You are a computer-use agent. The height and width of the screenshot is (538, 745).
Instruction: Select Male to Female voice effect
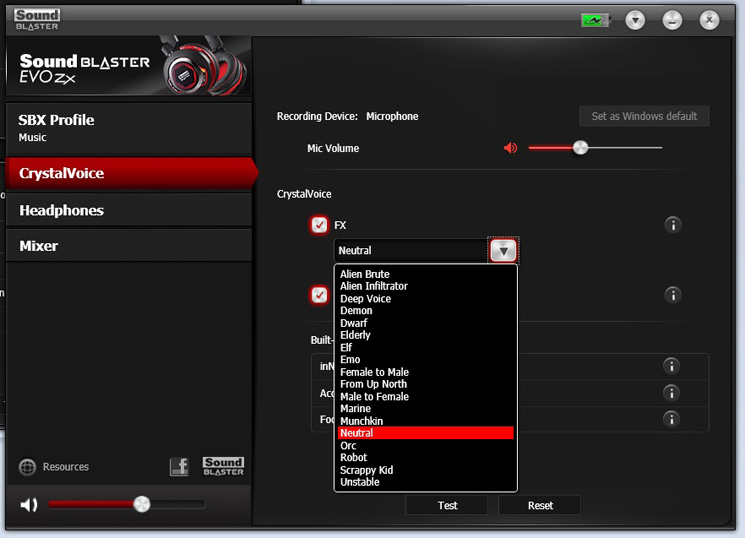tap(374, 396)
